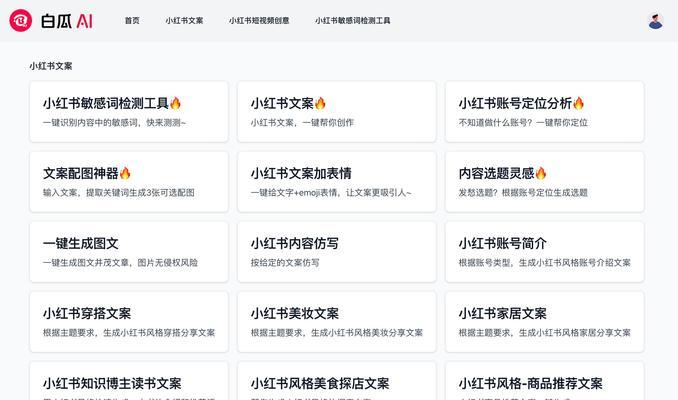Open the 内容选题灵感 card
The height and width of the screenshot is (400, 678).
click(x=544, y=182)
